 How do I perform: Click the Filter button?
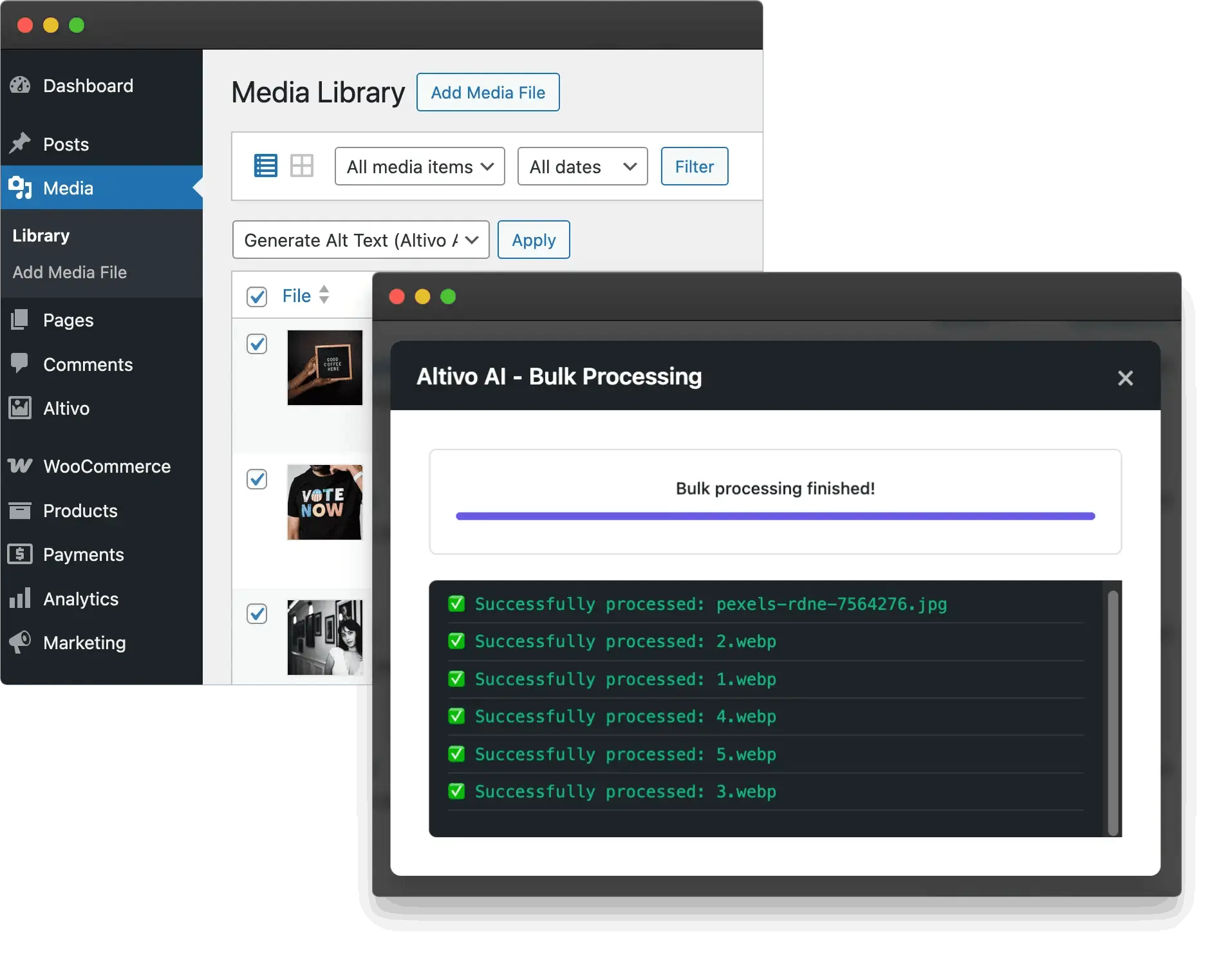pyautogui.click(x=695, y=166)
